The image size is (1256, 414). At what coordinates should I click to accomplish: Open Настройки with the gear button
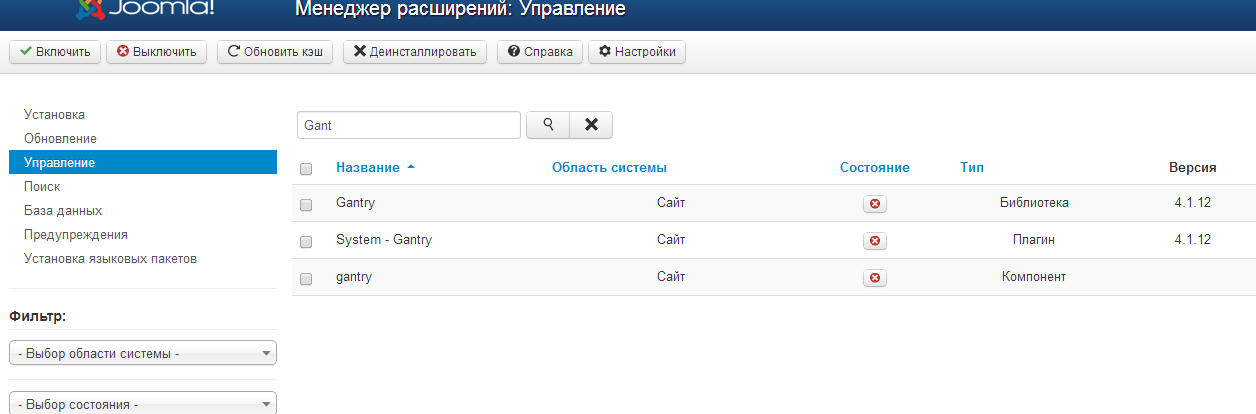tap(637, 52)
